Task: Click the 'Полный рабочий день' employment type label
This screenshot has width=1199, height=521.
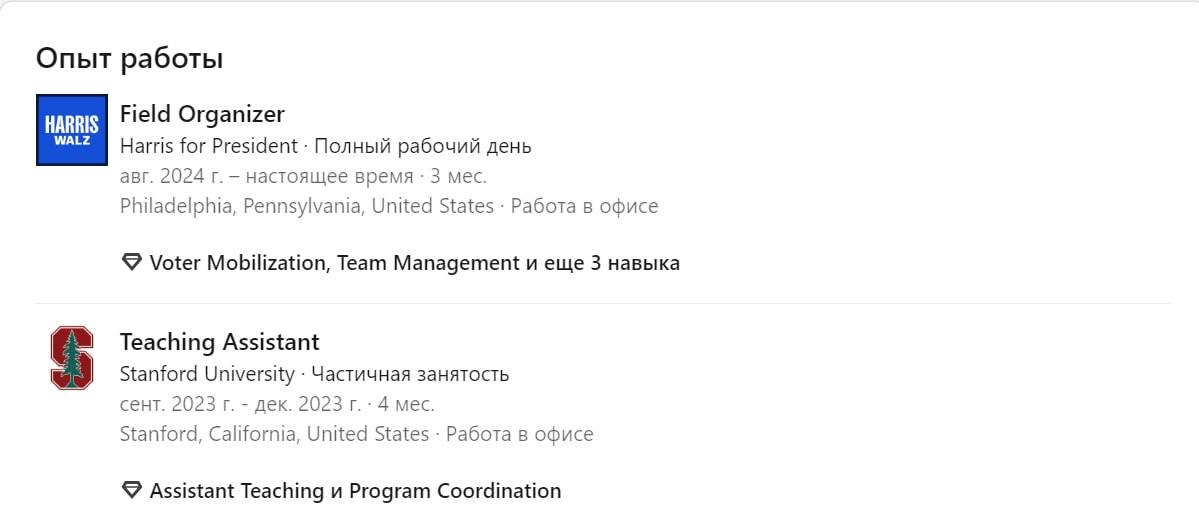Action: click(423, 146)
